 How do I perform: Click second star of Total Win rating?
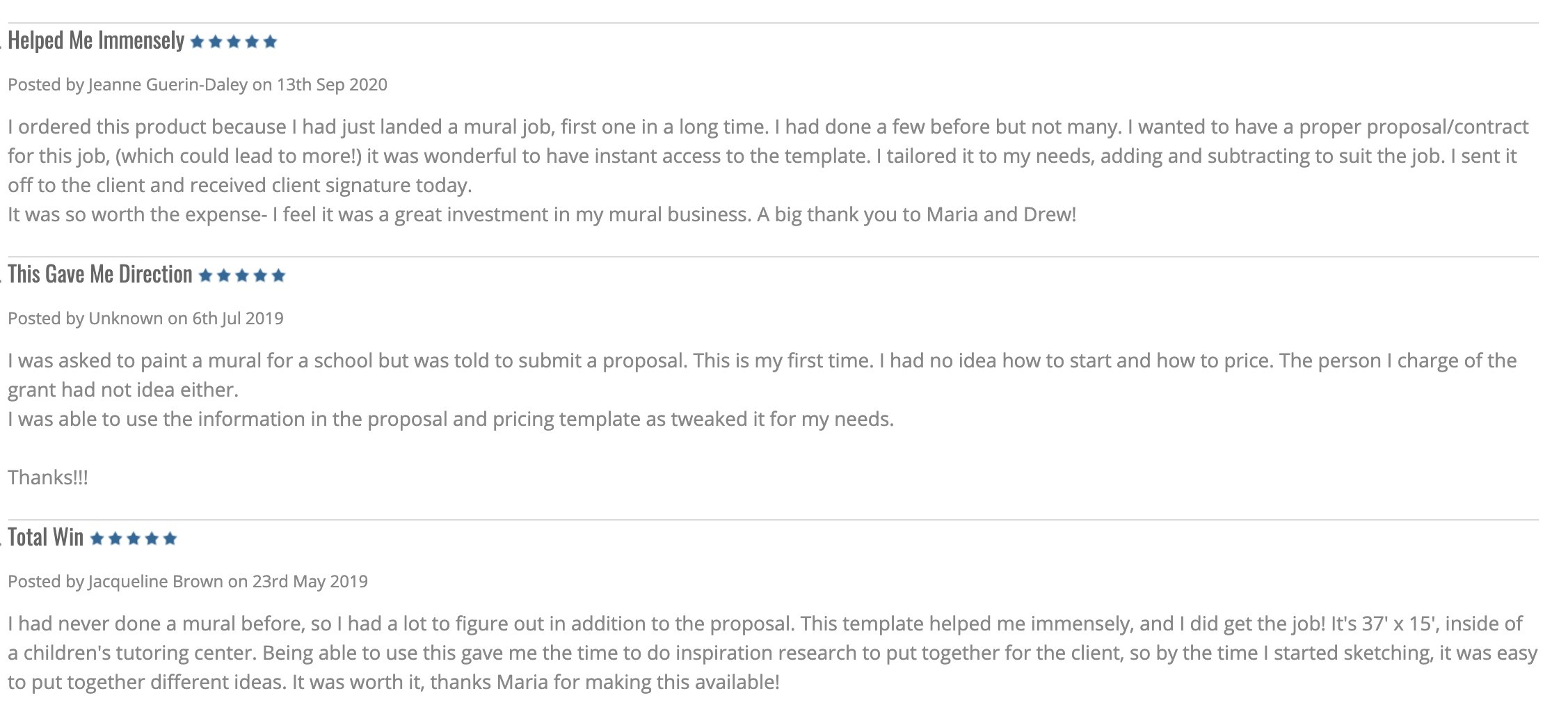pyautogui.click(x=115, y=539)
